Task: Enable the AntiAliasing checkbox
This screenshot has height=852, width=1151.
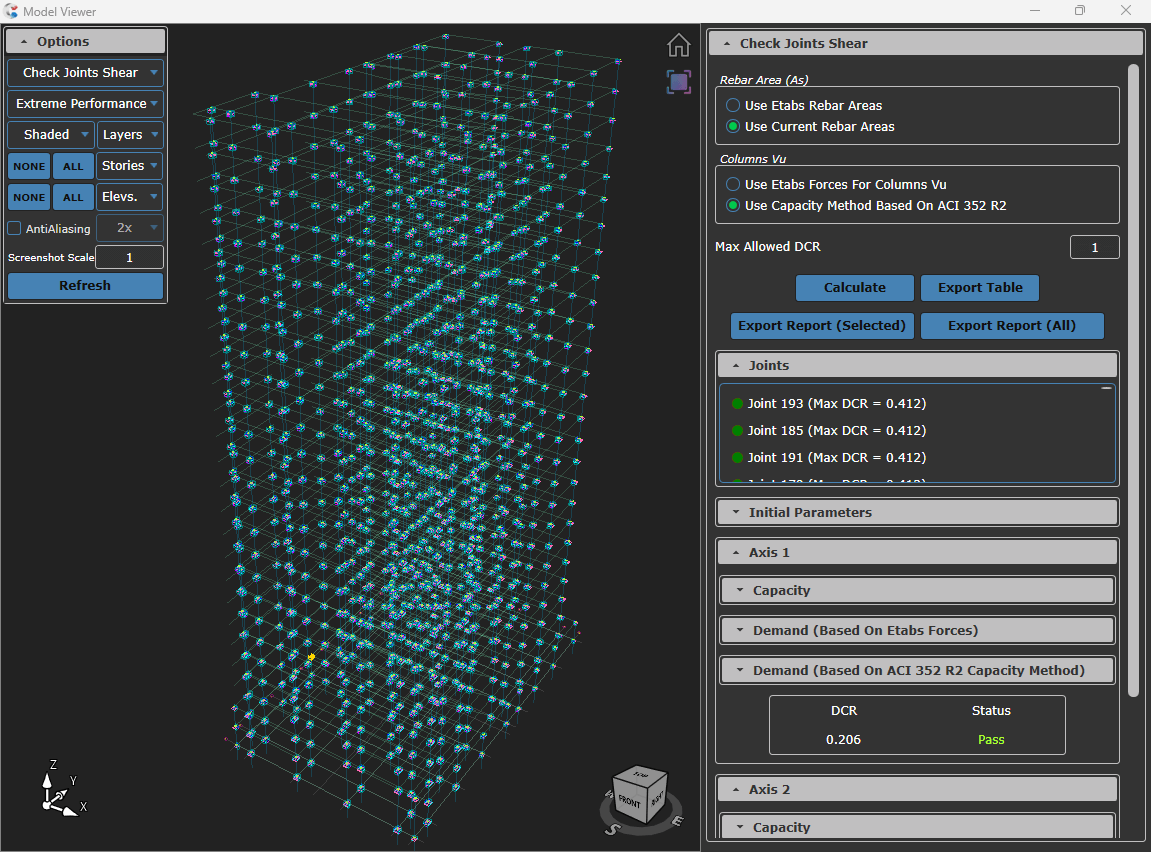Action: (x=15, y=228)
